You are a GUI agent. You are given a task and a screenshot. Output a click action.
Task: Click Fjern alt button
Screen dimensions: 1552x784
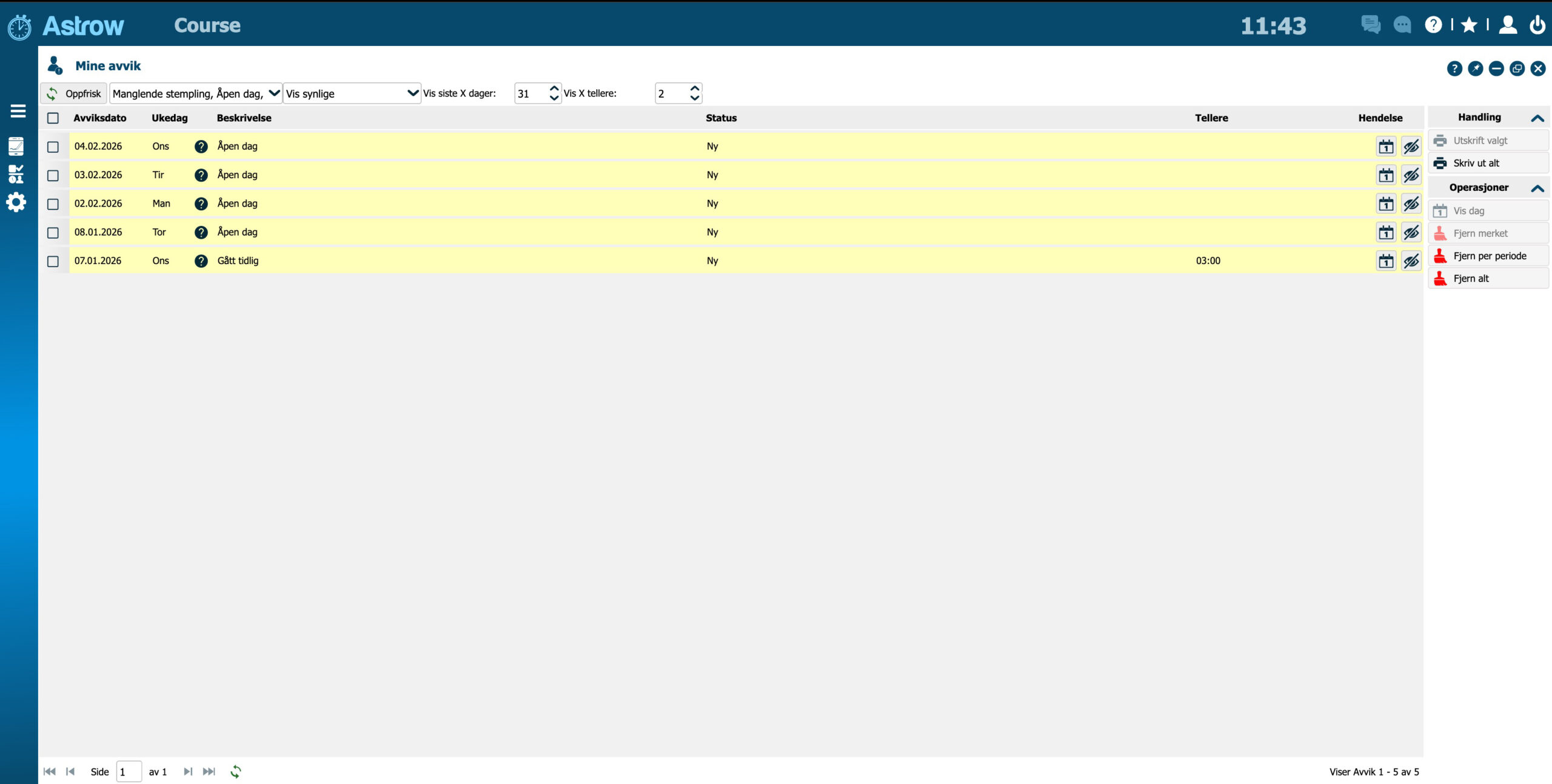point(1471,279)
